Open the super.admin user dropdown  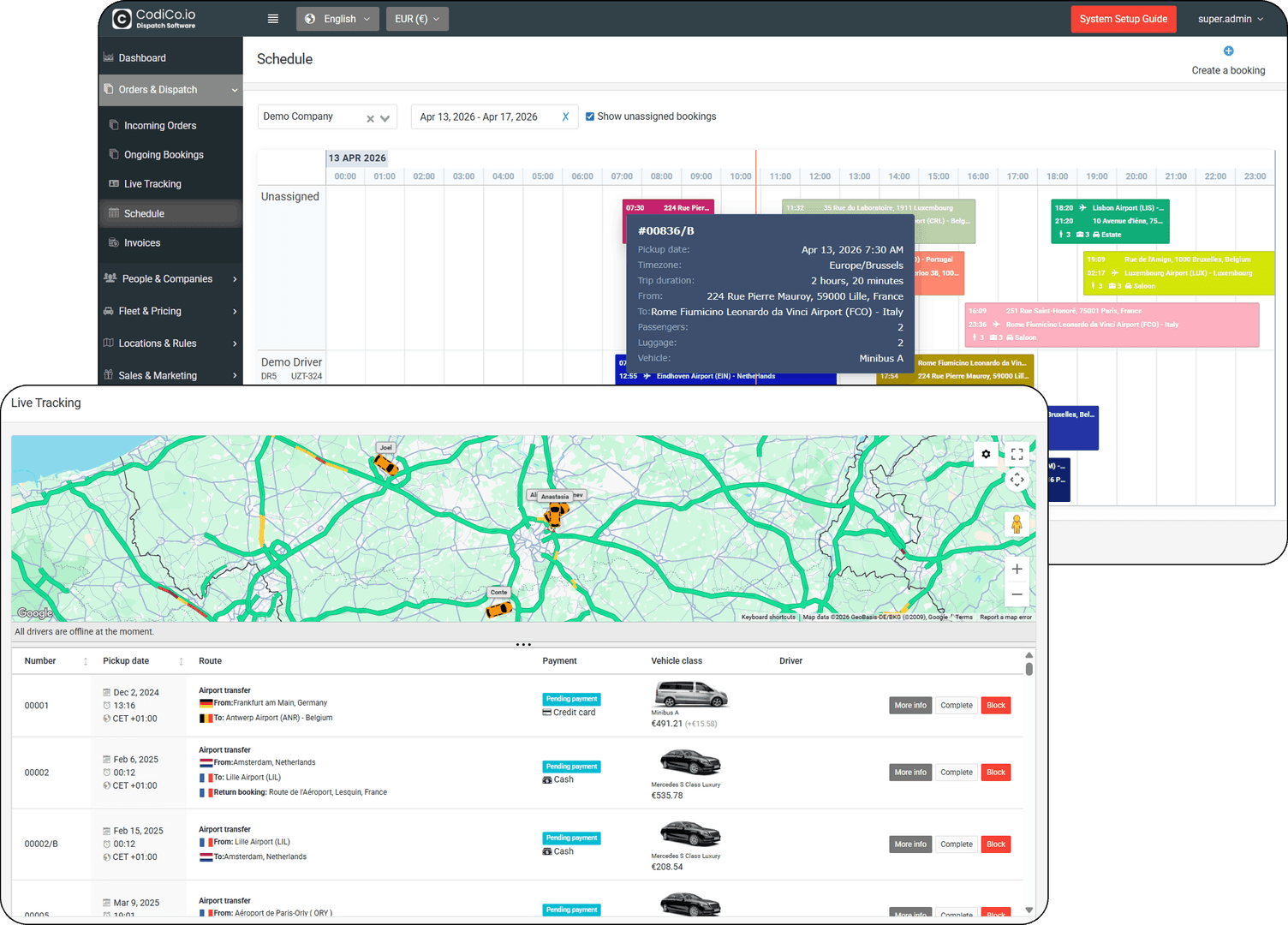pos(1231,19)
